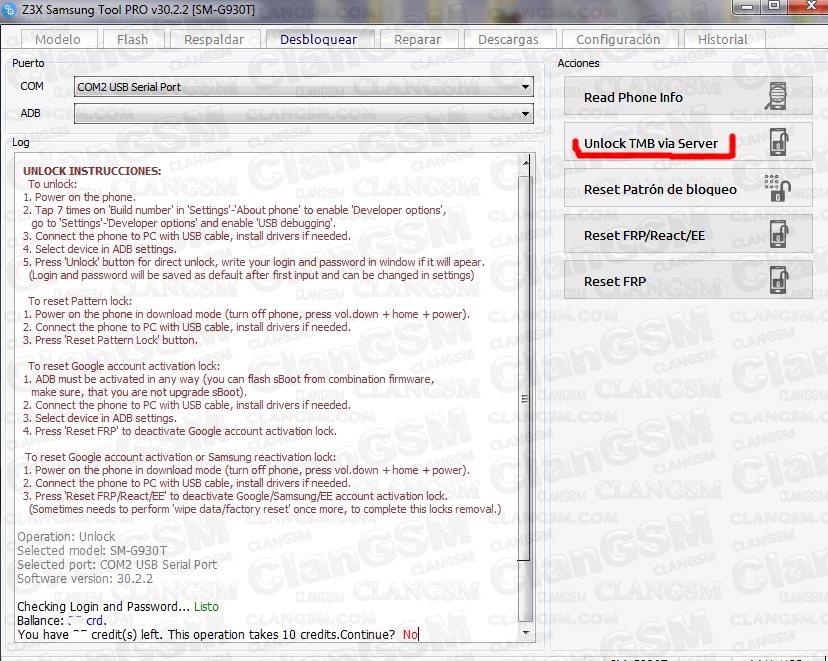Minimize the Z3X Samsung Tool window

(747, 6)
